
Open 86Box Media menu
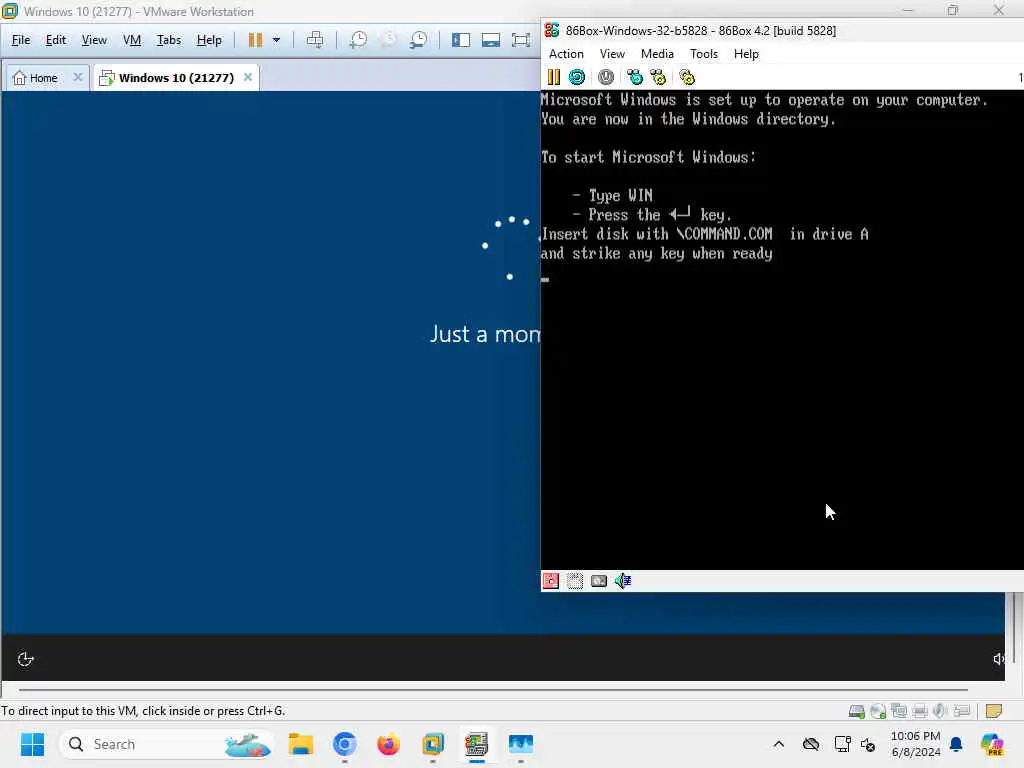pyautogui.click(x=657, y=54)
